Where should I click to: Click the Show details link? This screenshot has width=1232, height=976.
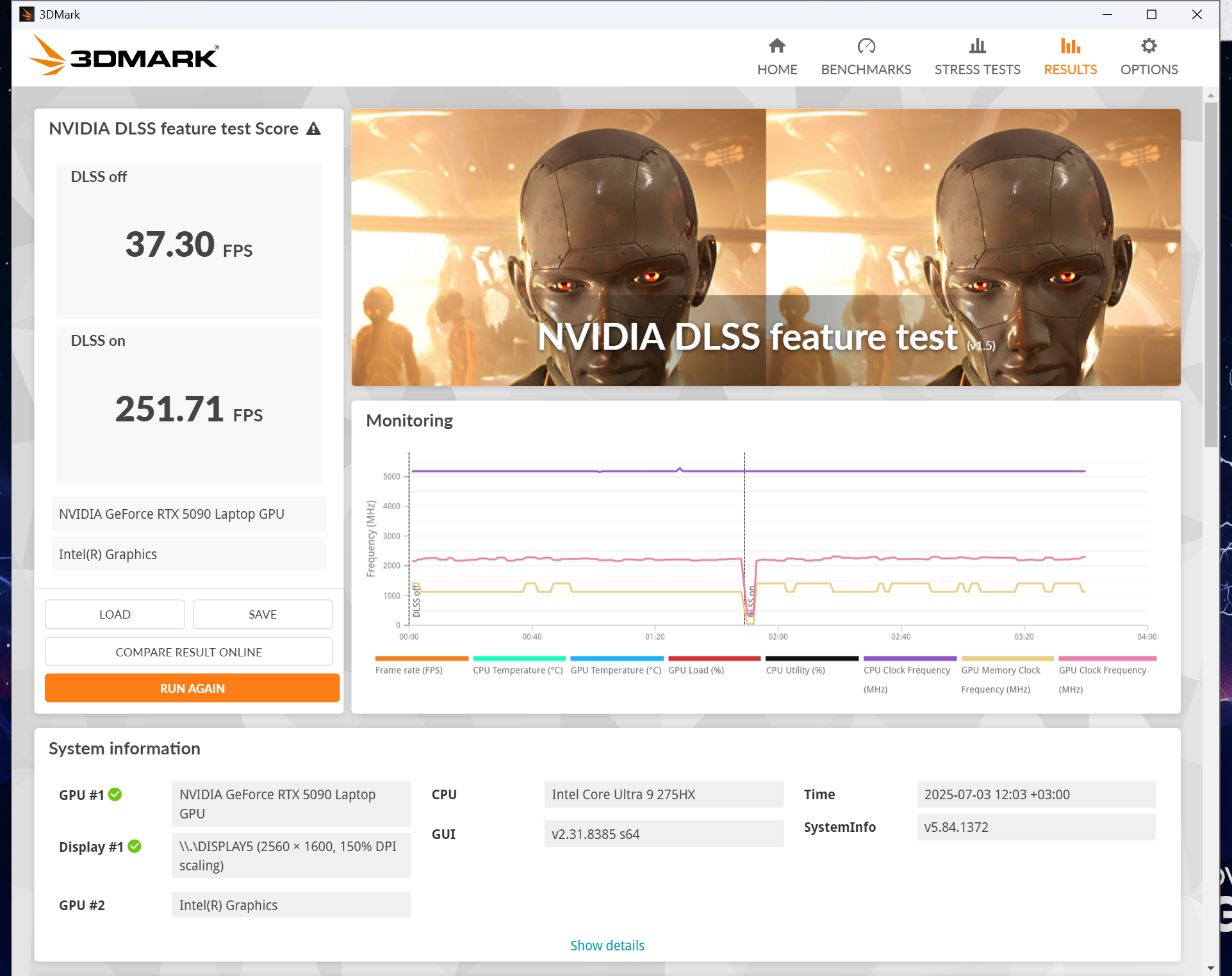pos(607,945)
